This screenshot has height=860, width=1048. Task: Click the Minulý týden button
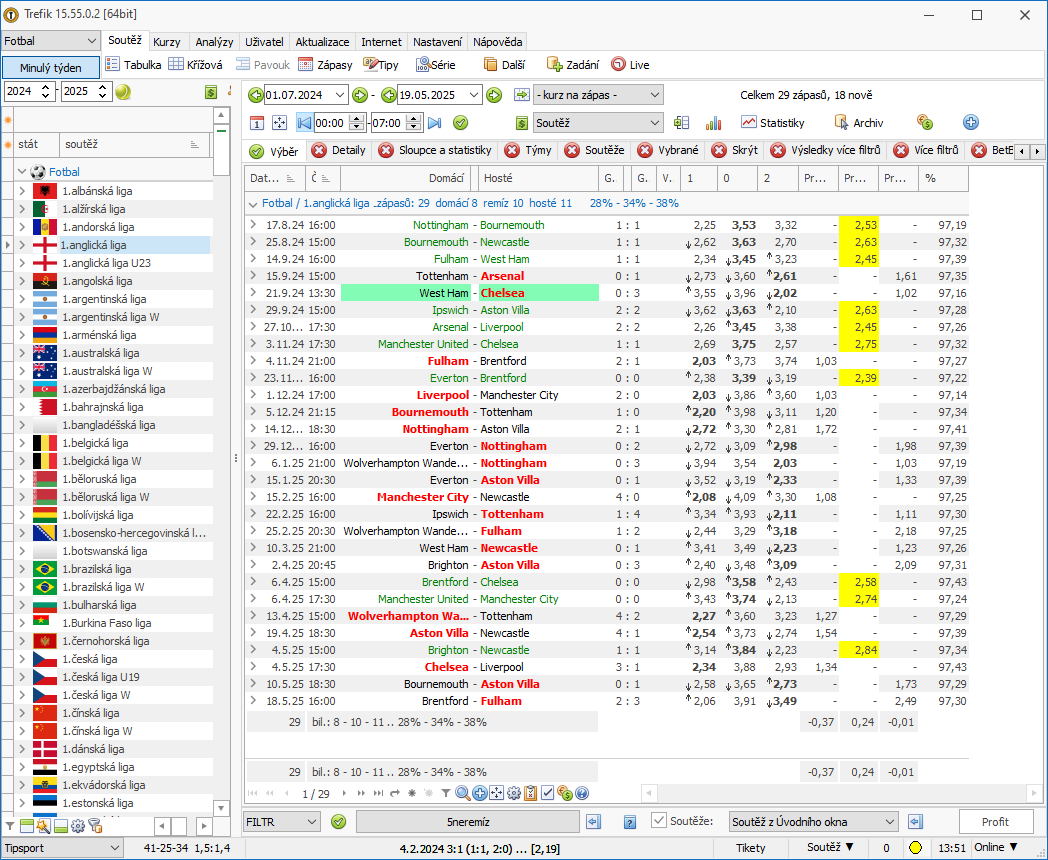51,67
